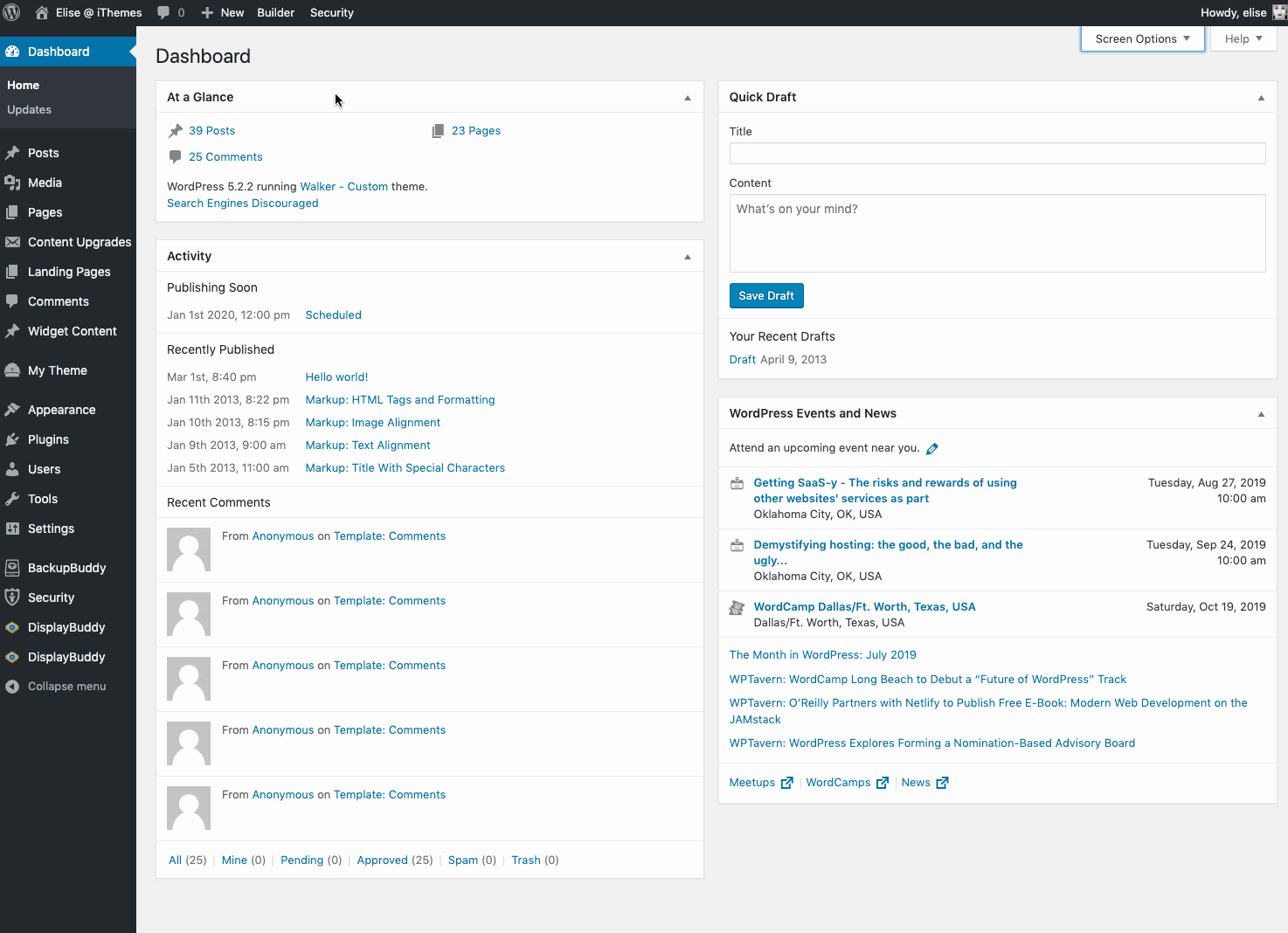1288x933 pixels.
Task: Click the Dashboard gauge icon in the sidebar
Action: pos(12,52)
